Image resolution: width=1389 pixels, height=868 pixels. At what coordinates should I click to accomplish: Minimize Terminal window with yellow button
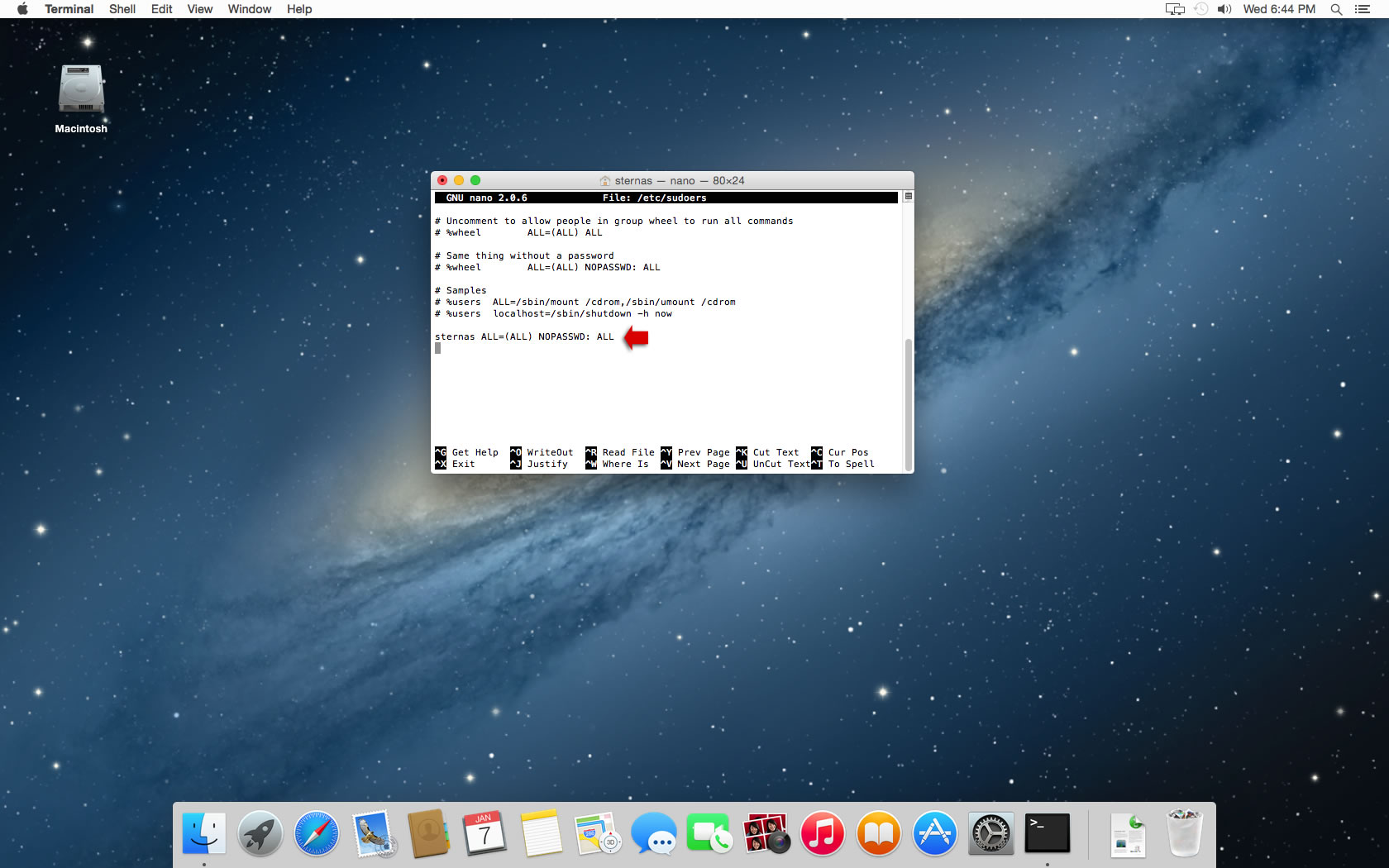pyautogui.click(x=459, y=180)
